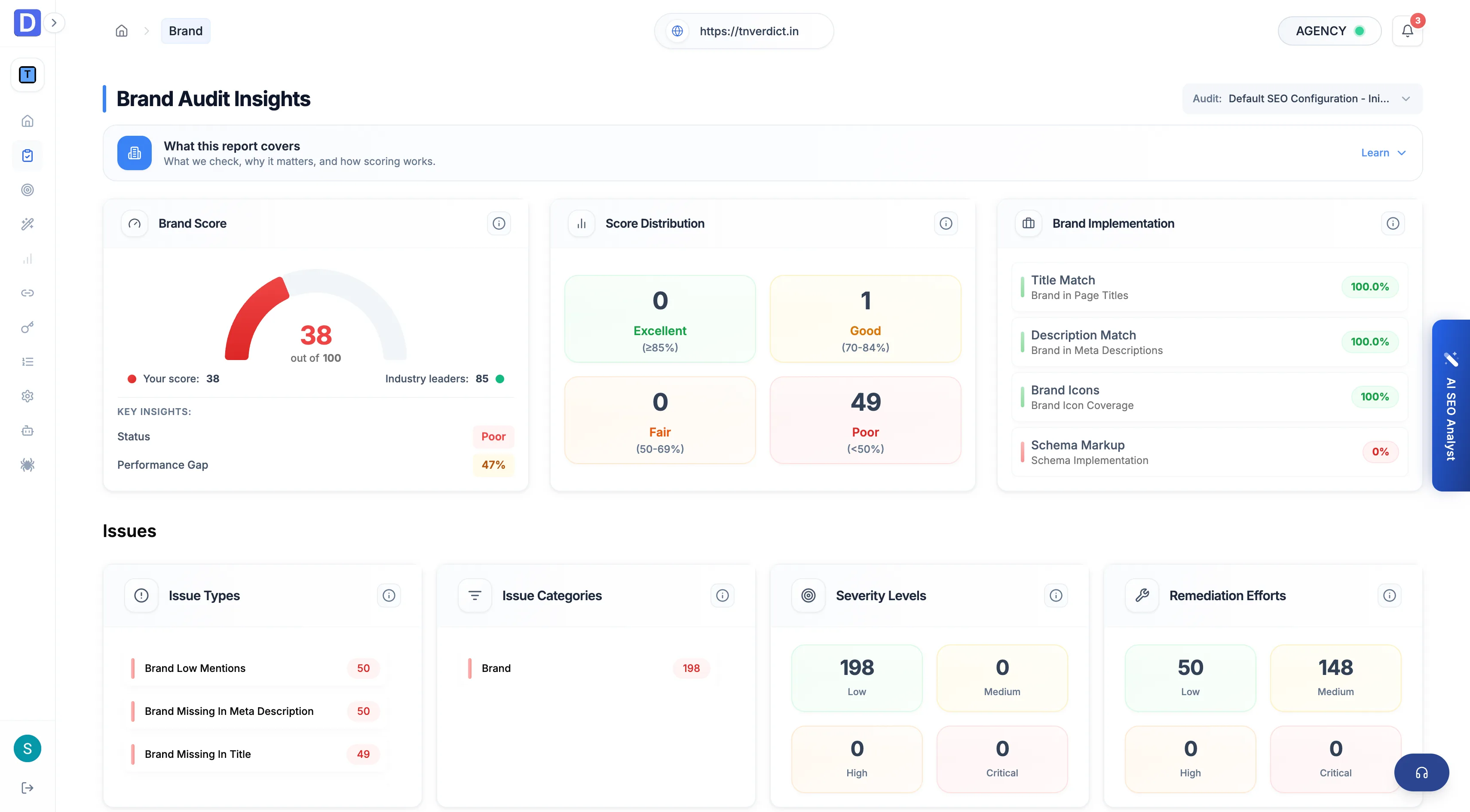The image size is (1470, 812).
Task: Open the bot icon in sidebar
Action: click(x=28, y=430)
